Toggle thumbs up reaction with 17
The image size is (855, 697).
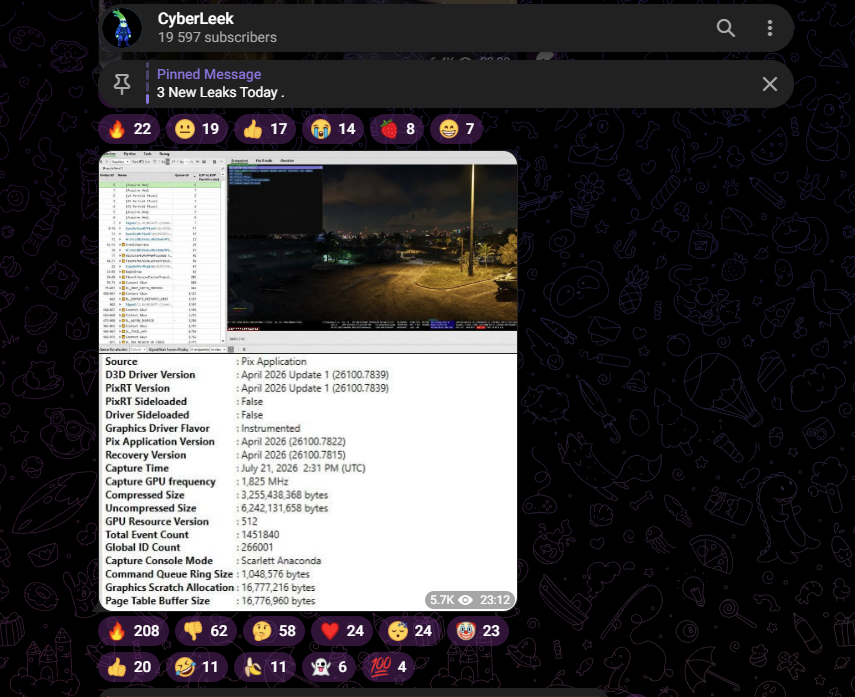[x=265, y=129]
